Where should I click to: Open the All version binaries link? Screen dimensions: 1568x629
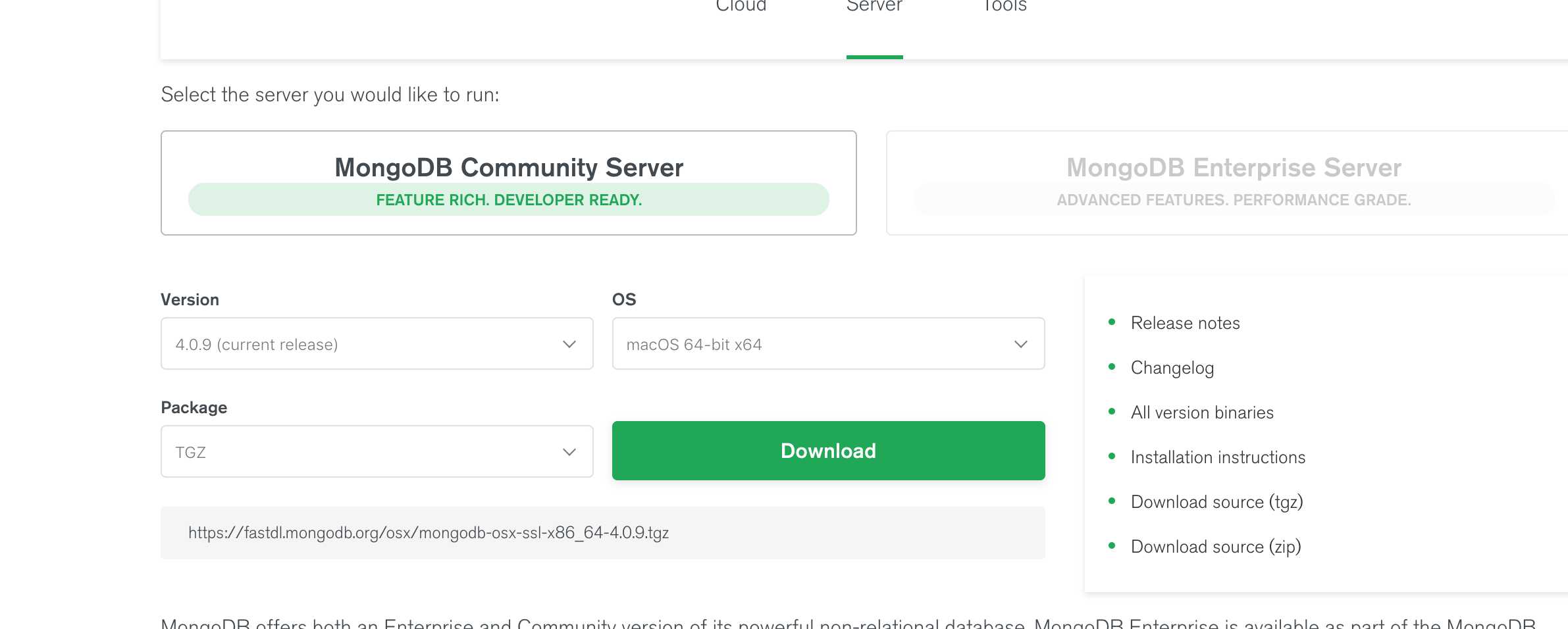coord(1202,413)
